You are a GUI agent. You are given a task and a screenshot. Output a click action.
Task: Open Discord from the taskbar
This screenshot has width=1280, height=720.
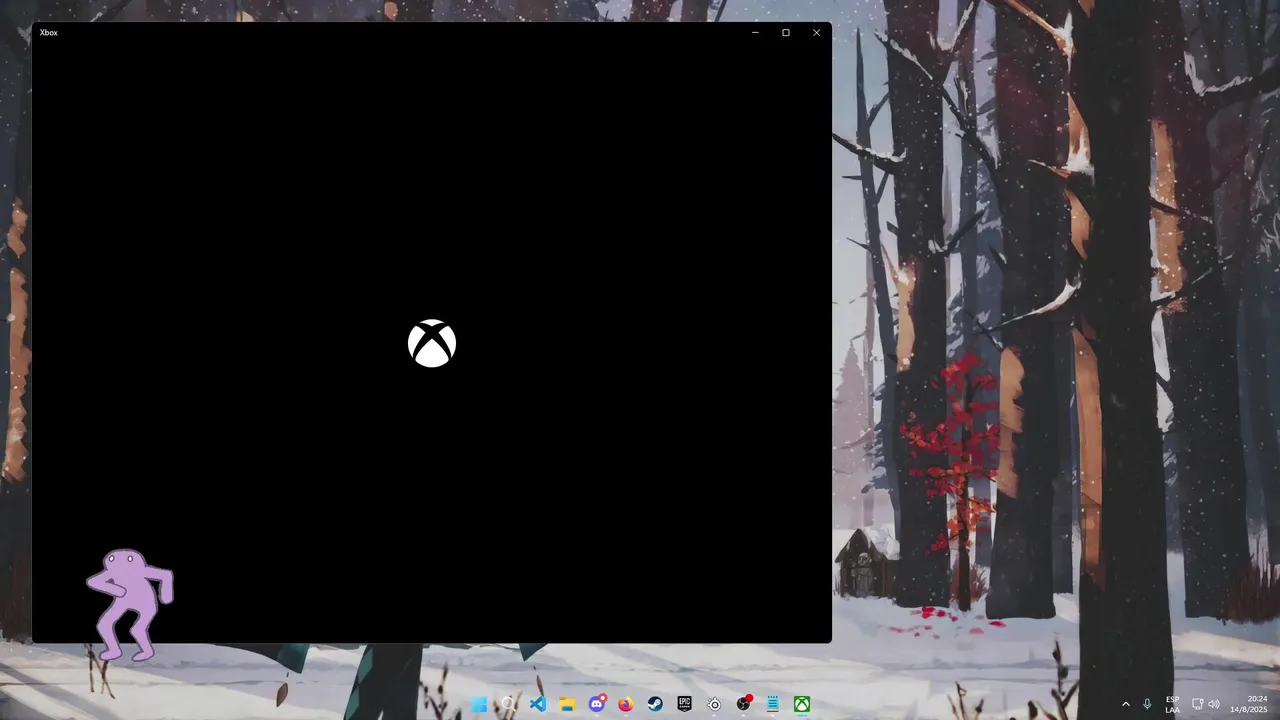point(597,704)
